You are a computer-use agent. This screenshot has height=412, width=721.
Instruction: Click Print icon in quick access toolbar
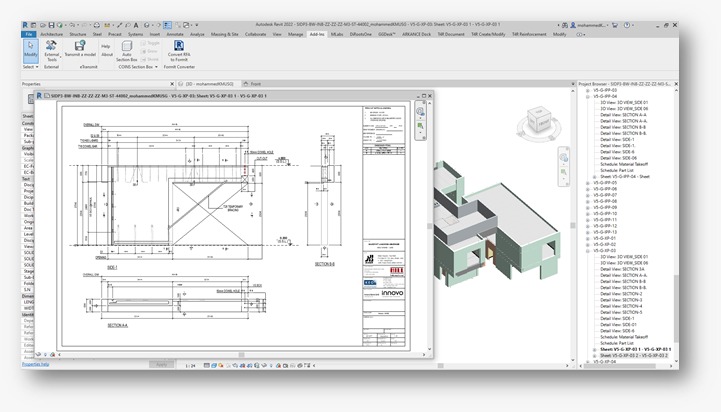coord(97,25)
